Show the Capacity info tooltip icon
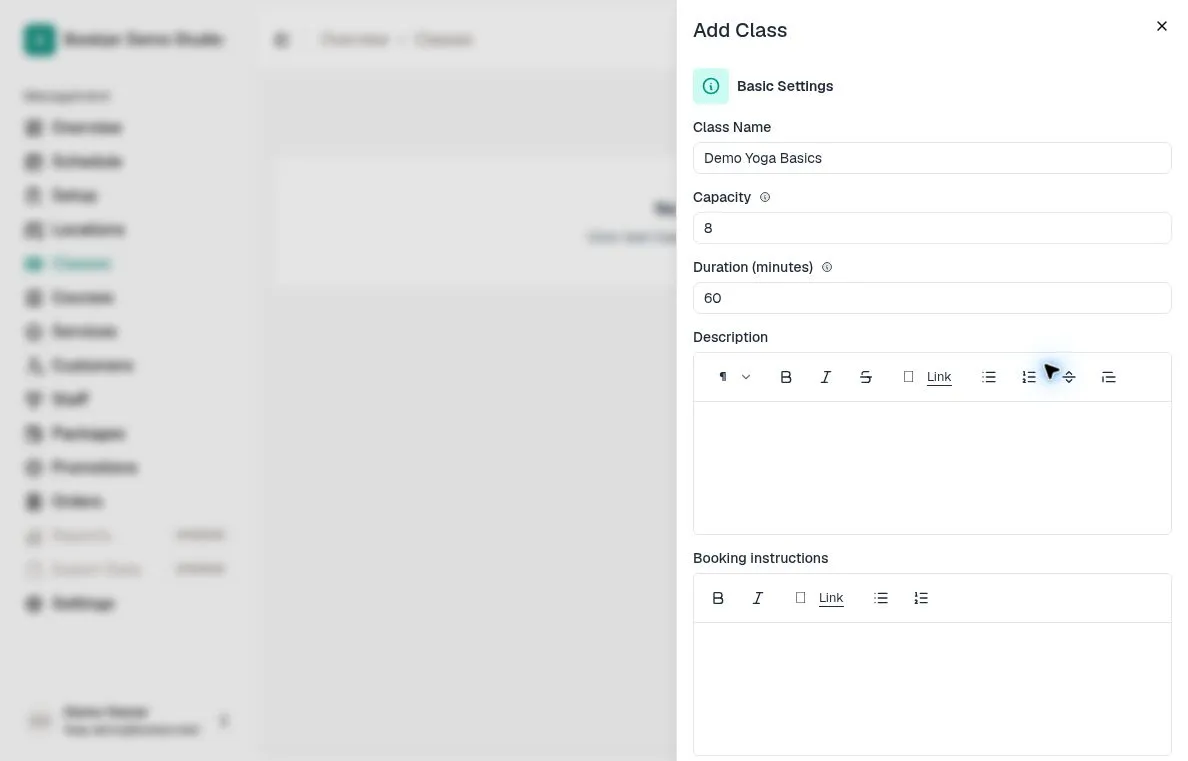 pyautogui.click(x=764, y=197)
